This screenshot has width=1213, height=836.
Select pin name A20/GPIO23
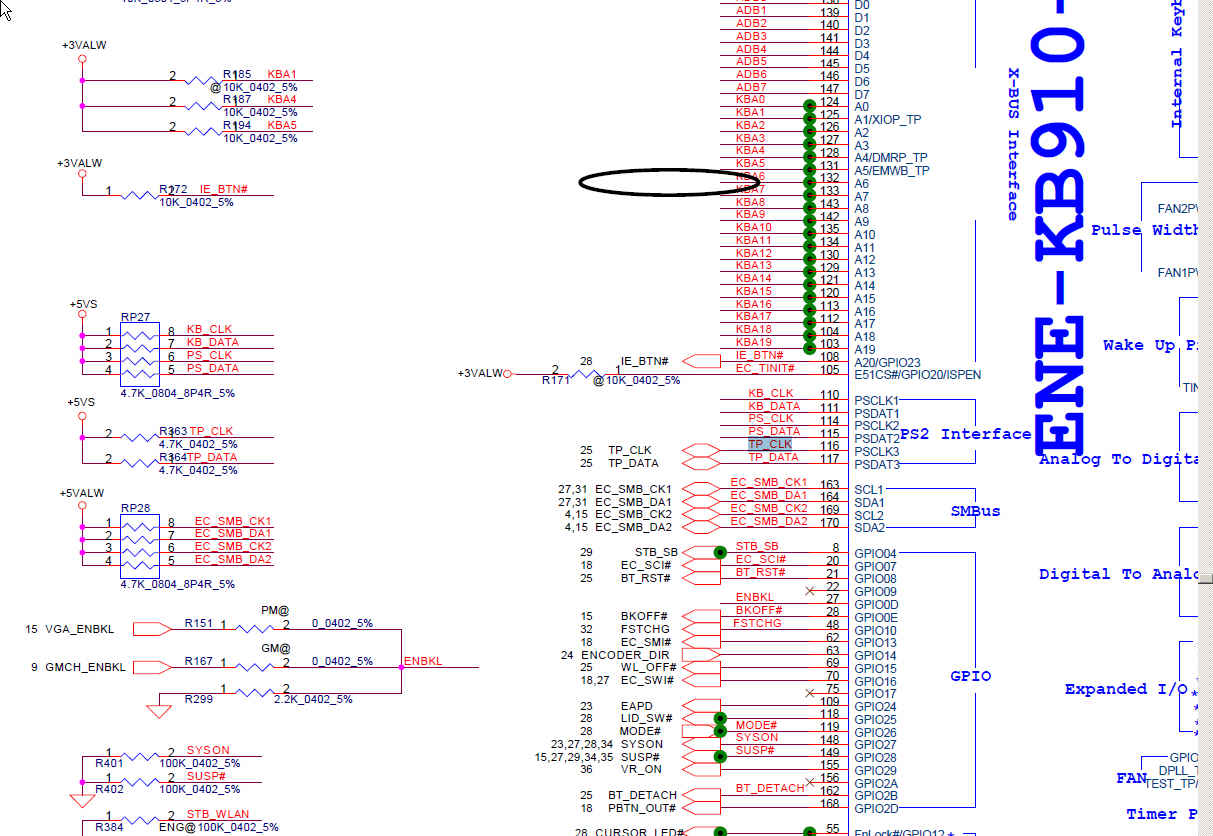887,362
